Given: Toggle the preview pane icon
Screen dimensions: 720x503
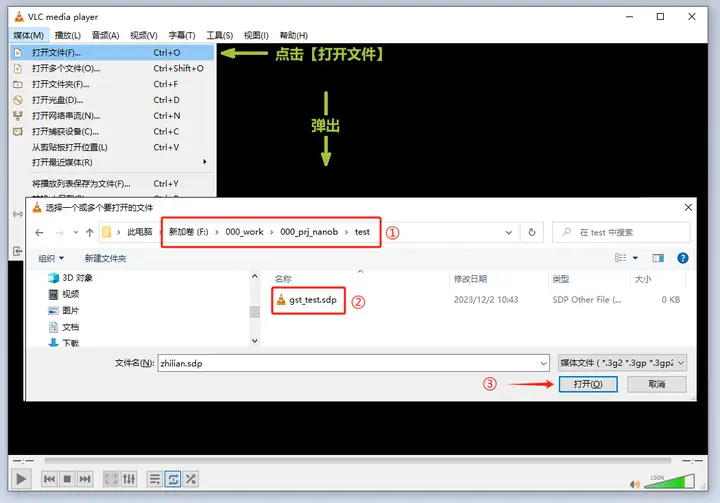Looking at the screenshot, I should click(x=658, y=258).
